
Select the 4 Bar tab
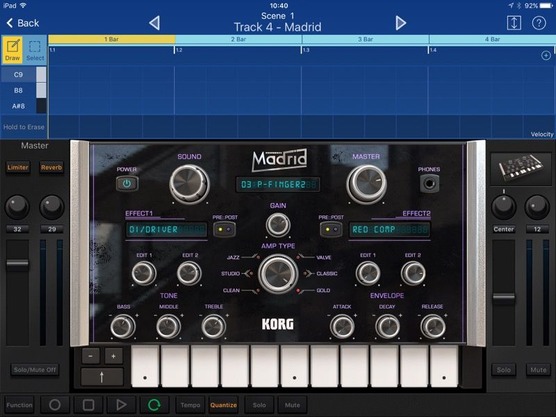tap(492, 39)
